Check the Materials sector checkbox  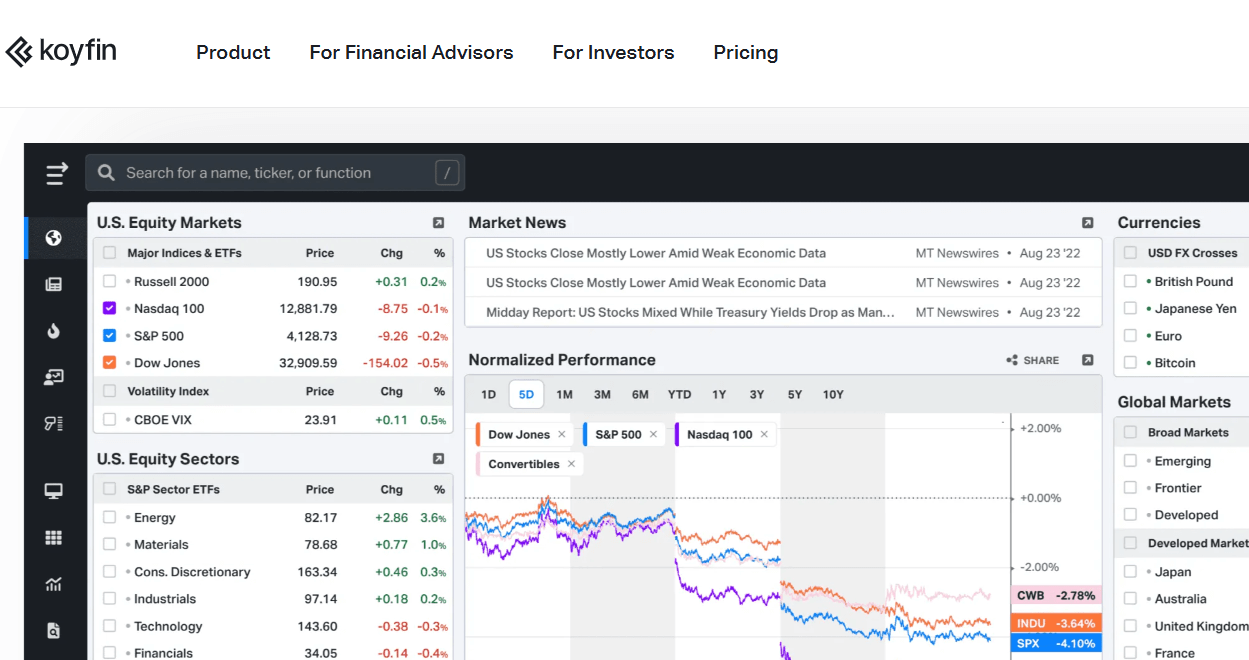click(x=109, y=545)
